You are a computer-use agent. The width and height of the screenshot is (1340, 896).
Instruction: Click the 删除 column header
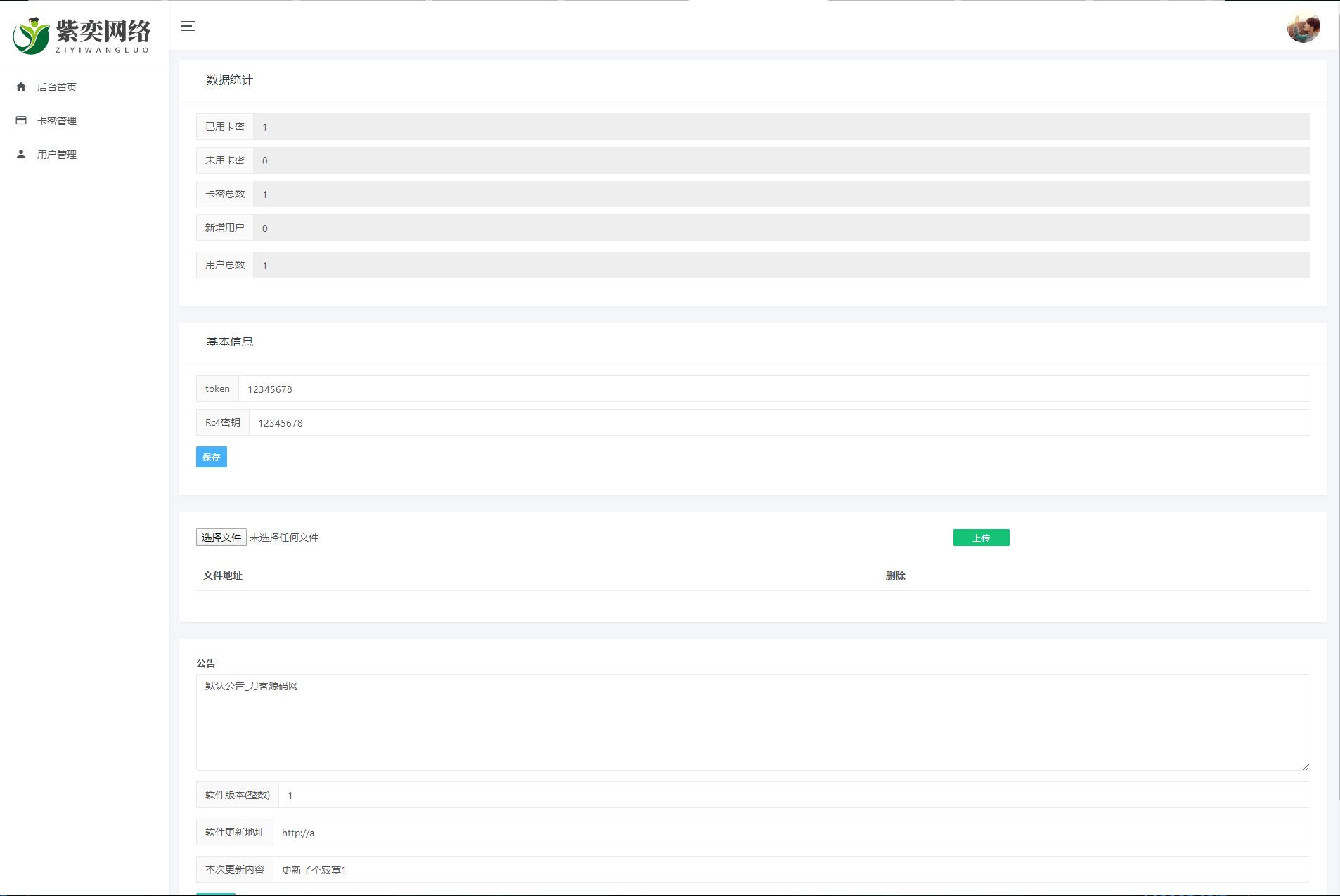895,576
